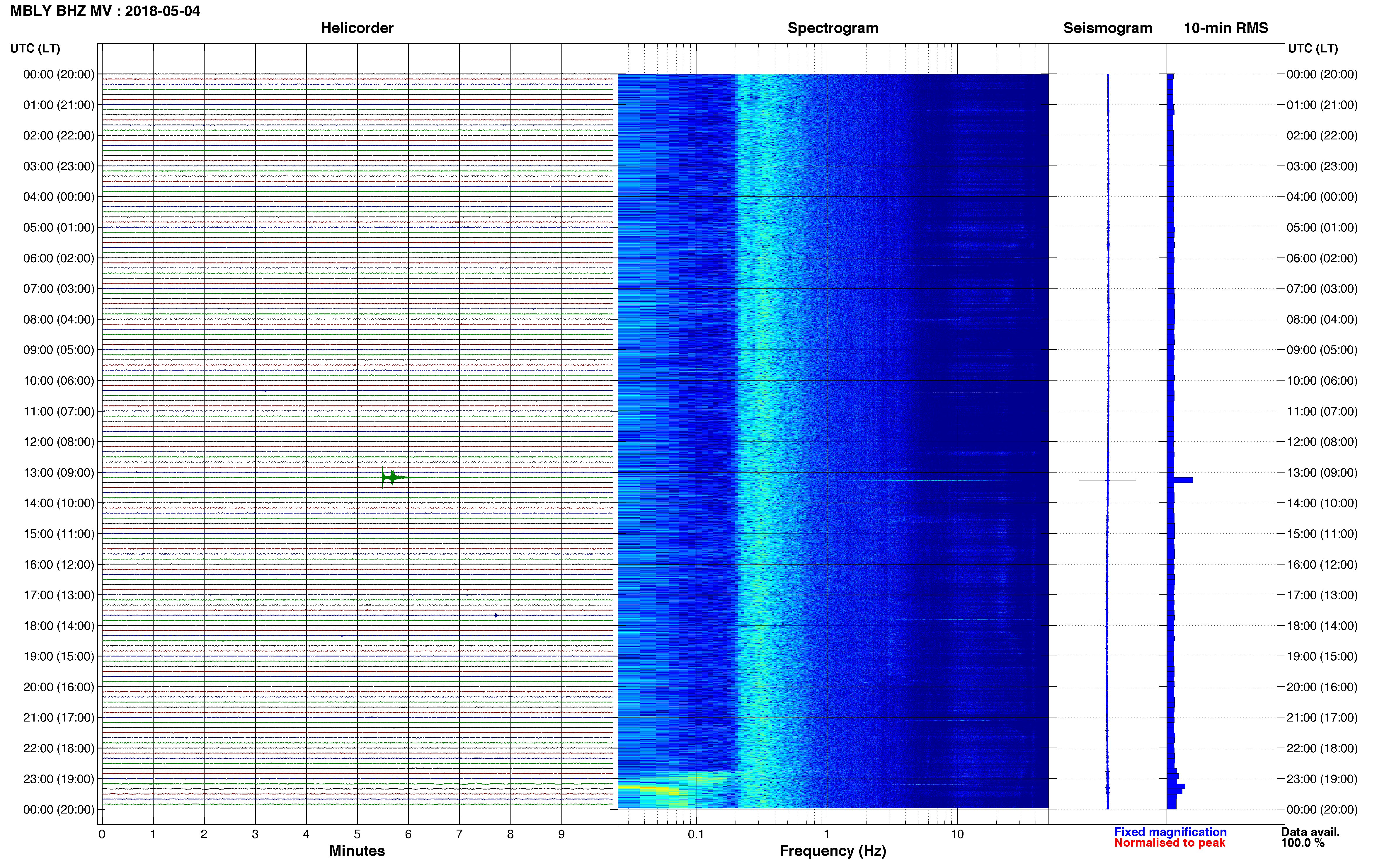Click the left axis label "18:00 (14:00)"

click(x=59, y=626)
